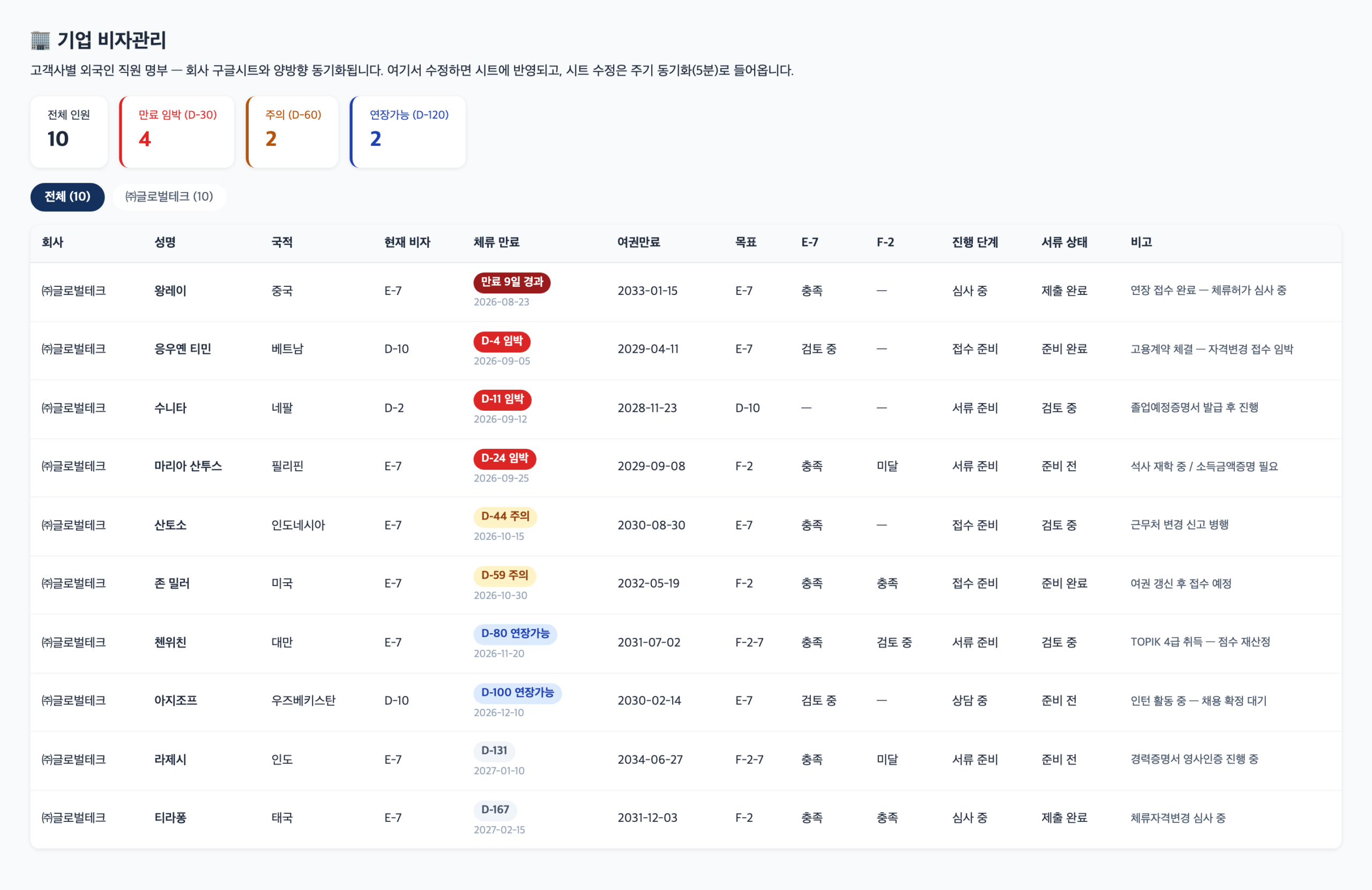Click the note 여권 갱신 후 접수 예정

pos(1181,583)
